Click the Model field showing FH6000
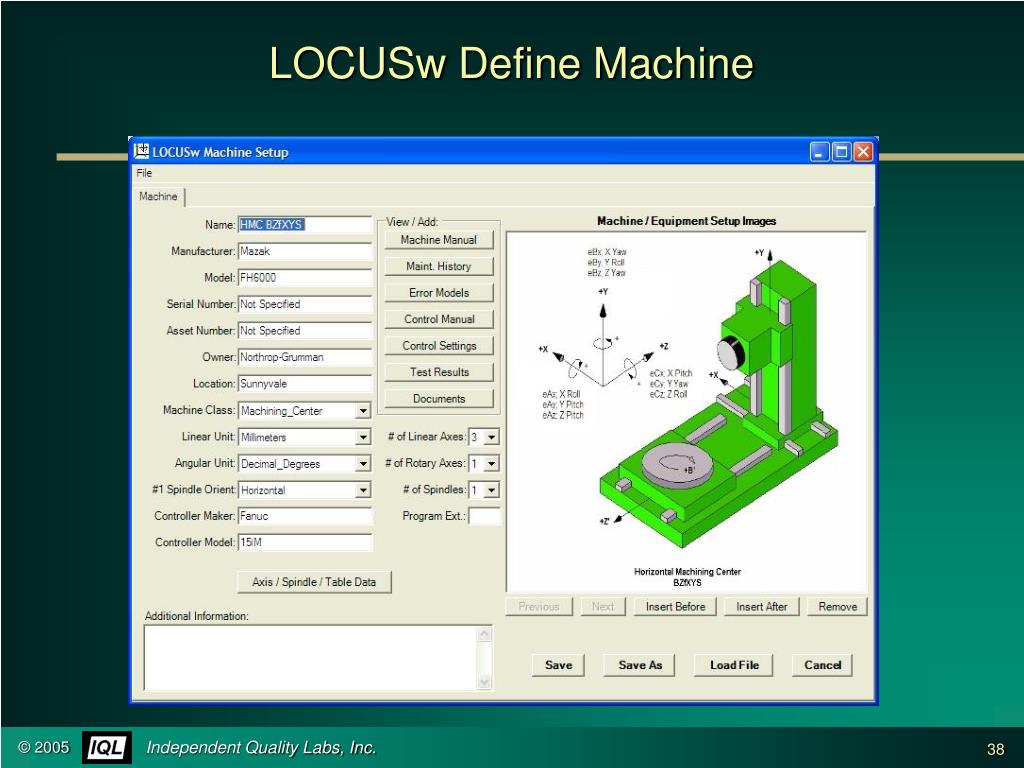 [x=305, y=278]
